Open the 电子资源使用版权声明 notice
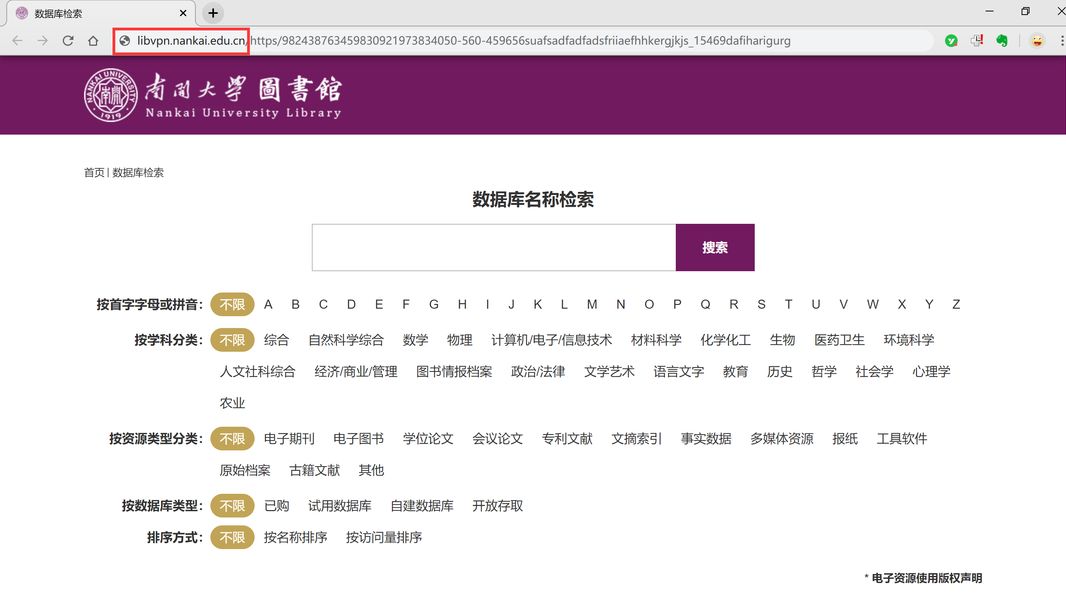This screenshot has width=1066, height=601. (926, 578)
